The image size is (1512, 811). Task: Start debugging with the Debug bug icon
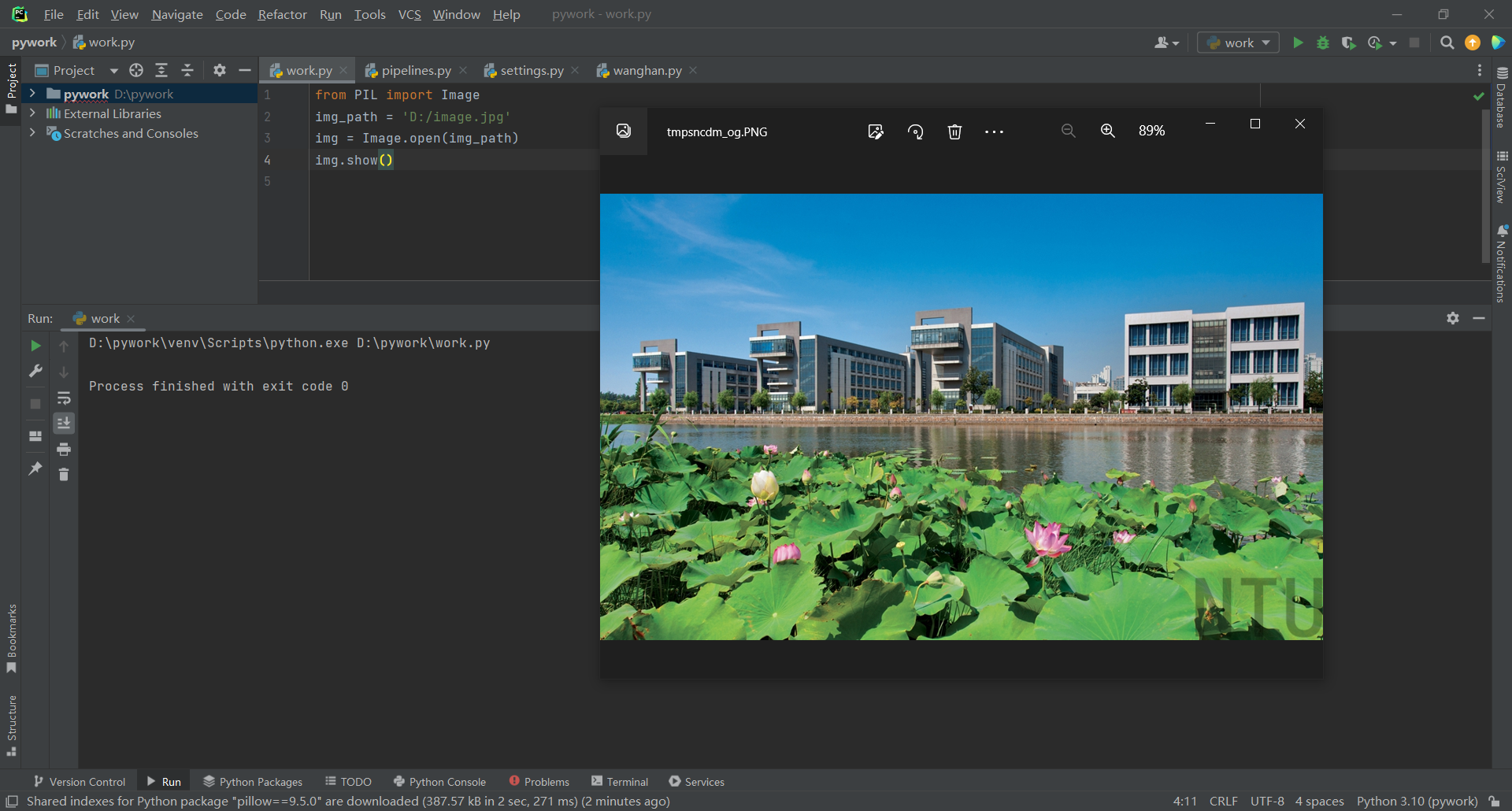tap(1323, 43)
